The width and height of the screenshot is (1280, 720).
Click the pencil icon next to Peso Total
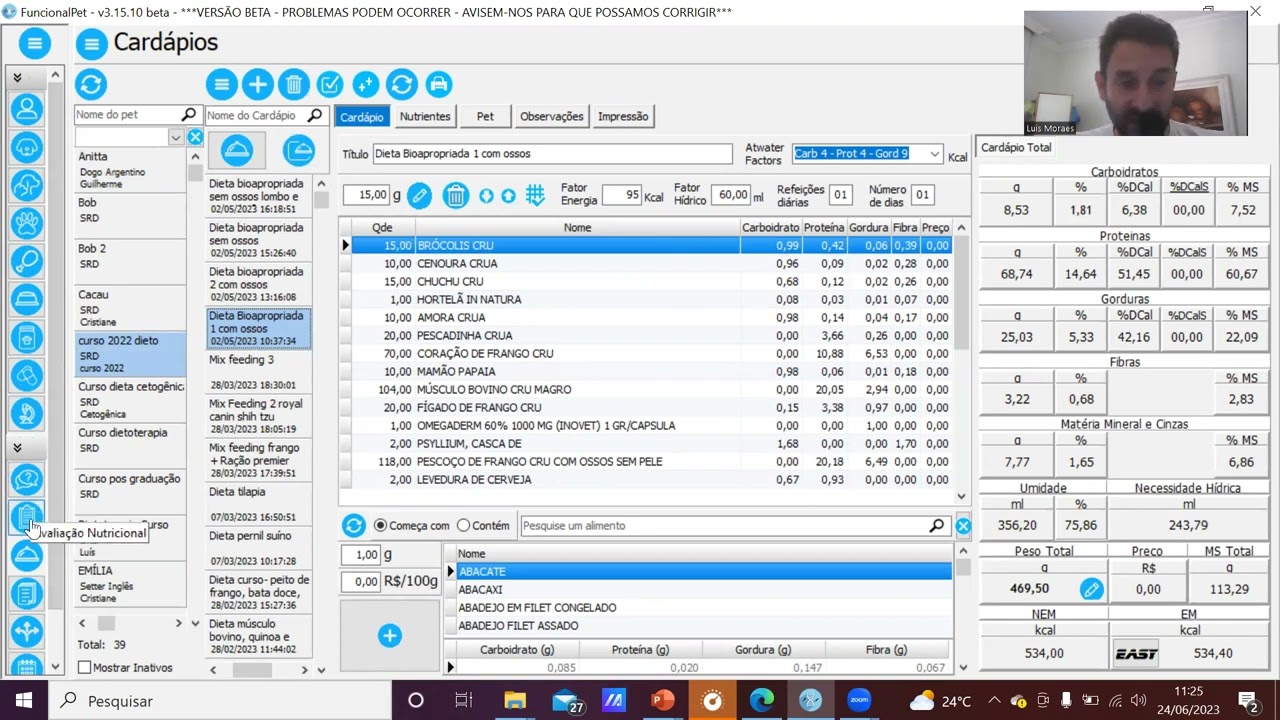click(1091, 589)
